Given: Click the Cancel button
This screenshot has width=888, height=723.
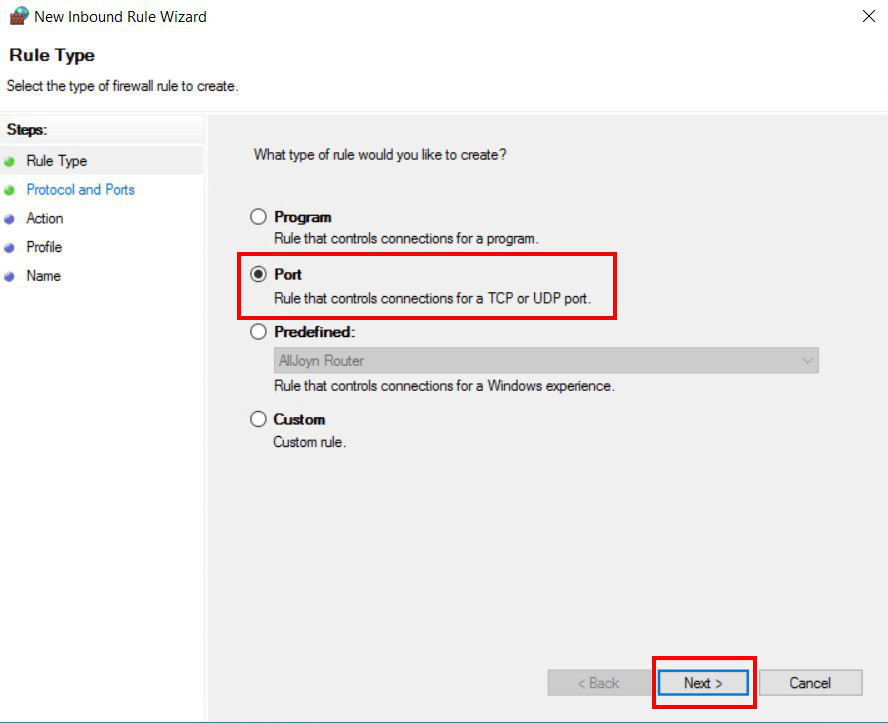Looking at the screenshot, I should click(x=810, y=683).
